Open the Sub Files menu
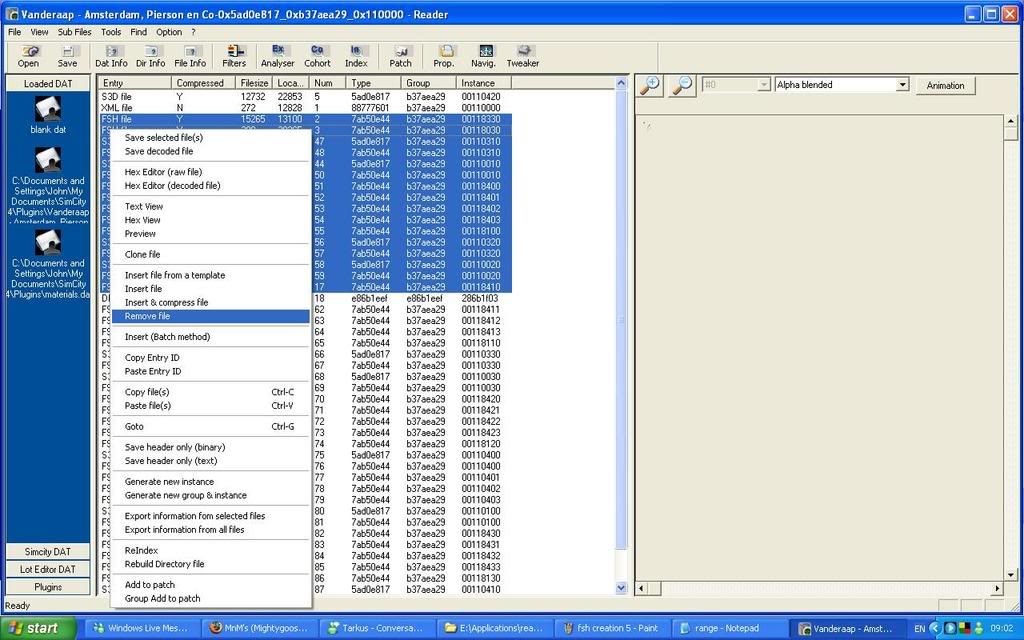This screenshot has height=640, width=1024. click(x=74, y=31)
